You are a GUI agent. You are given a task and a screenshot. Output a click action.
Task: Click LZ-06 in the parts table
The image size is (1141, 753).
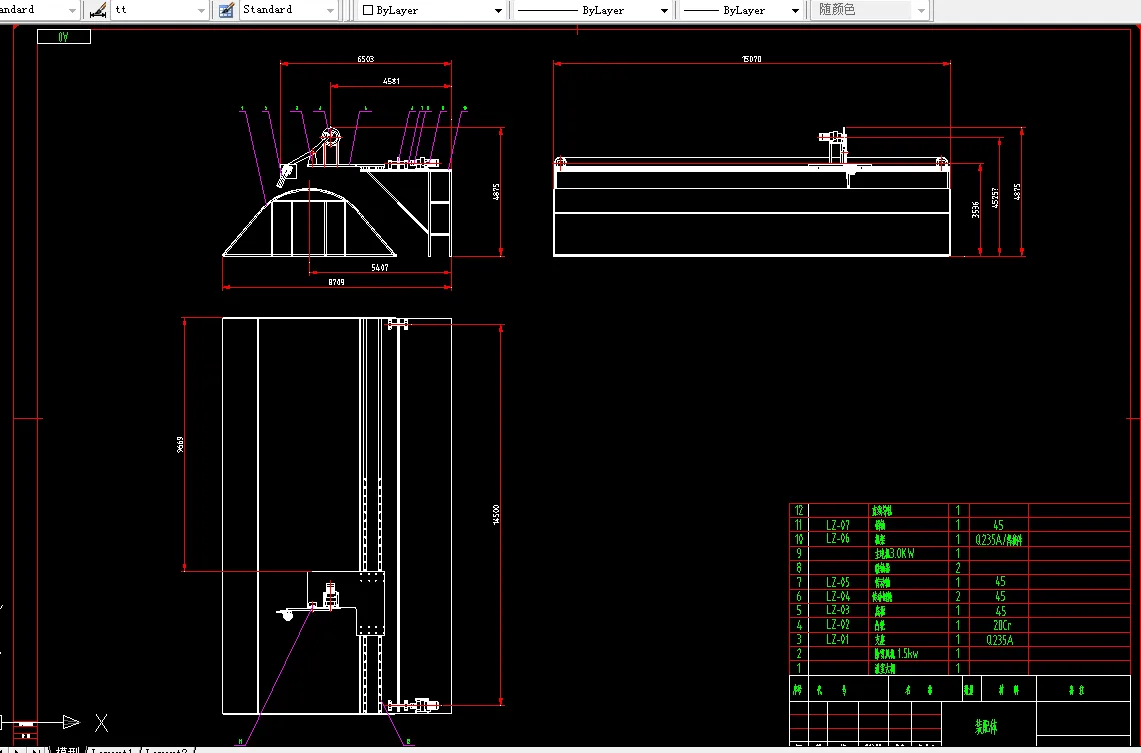click(x=838, y=538)
